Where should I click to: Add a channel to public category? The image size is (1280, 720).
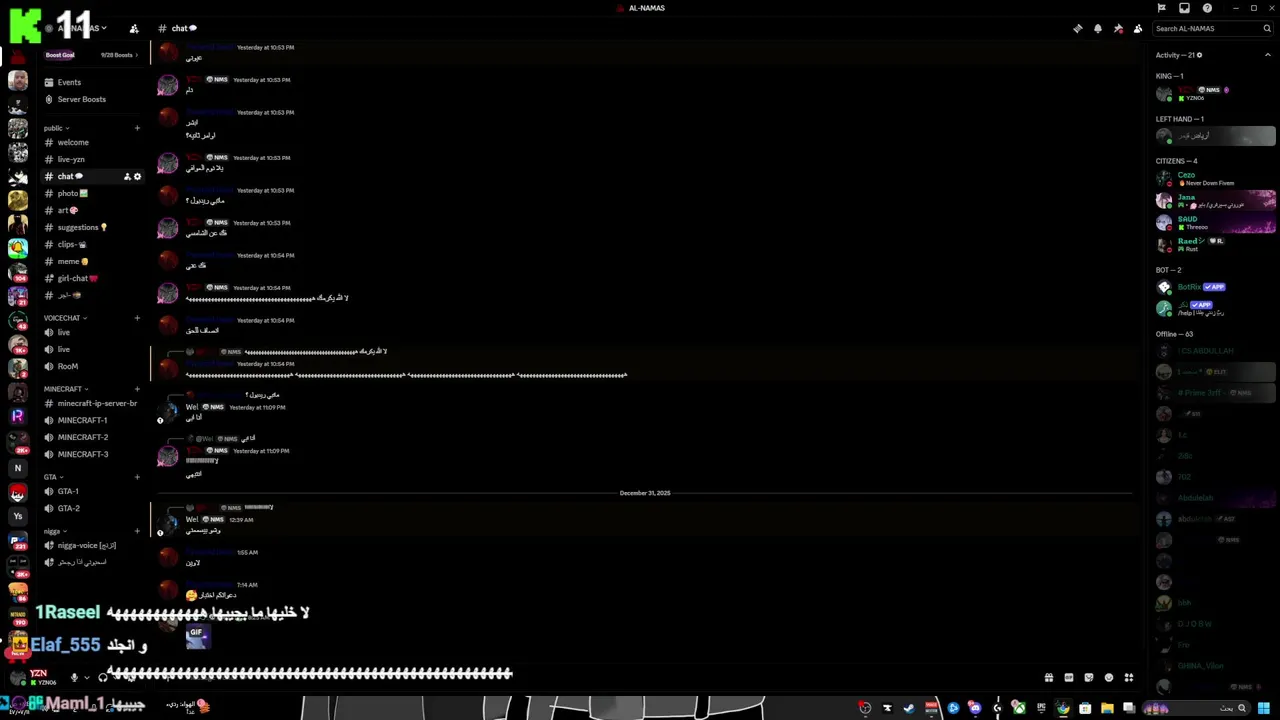(137, 128)
